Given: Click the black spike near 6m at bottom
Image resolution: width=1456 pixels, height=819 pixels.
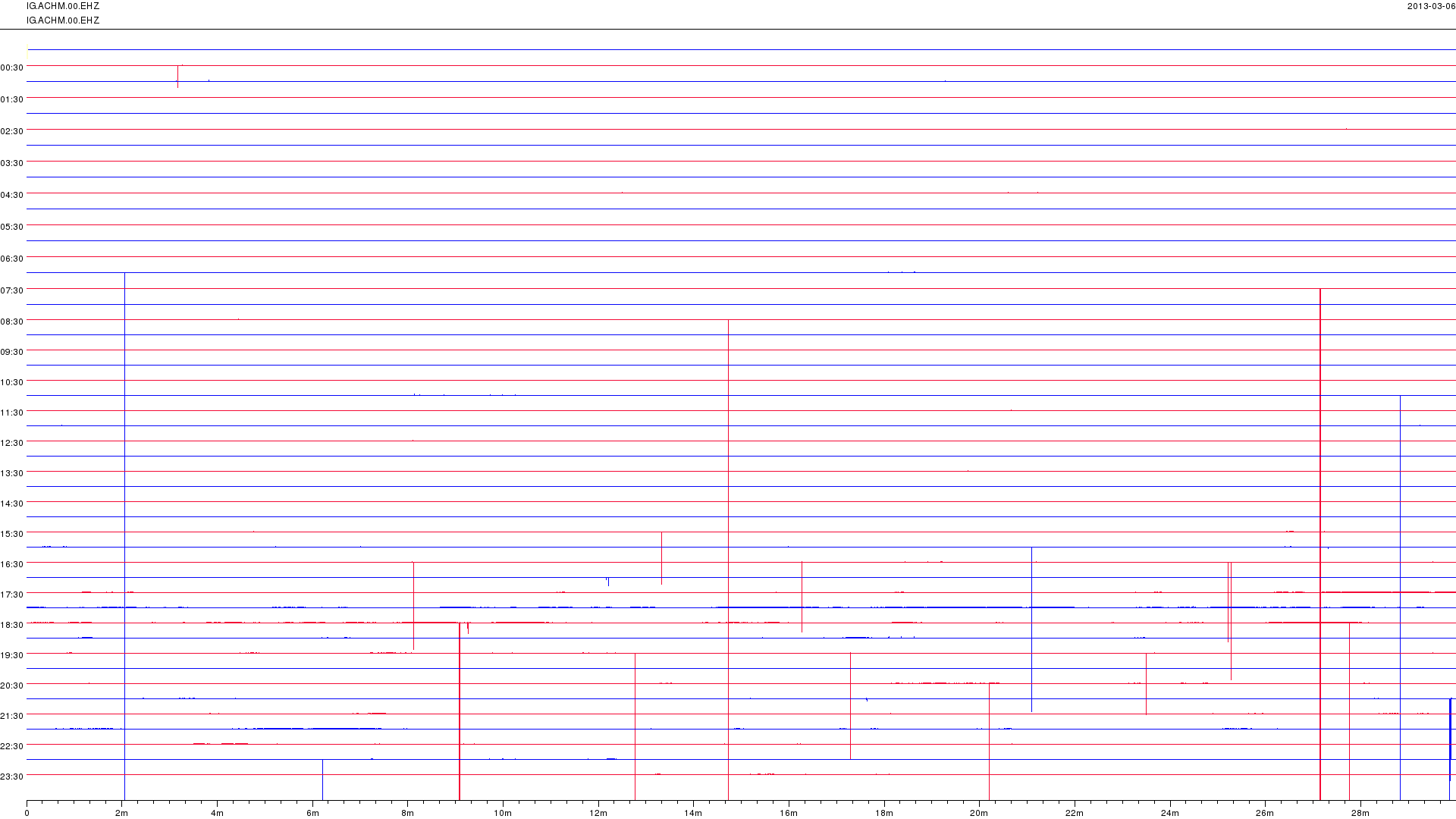Looking at the screenshot, I should coord(322,779).
